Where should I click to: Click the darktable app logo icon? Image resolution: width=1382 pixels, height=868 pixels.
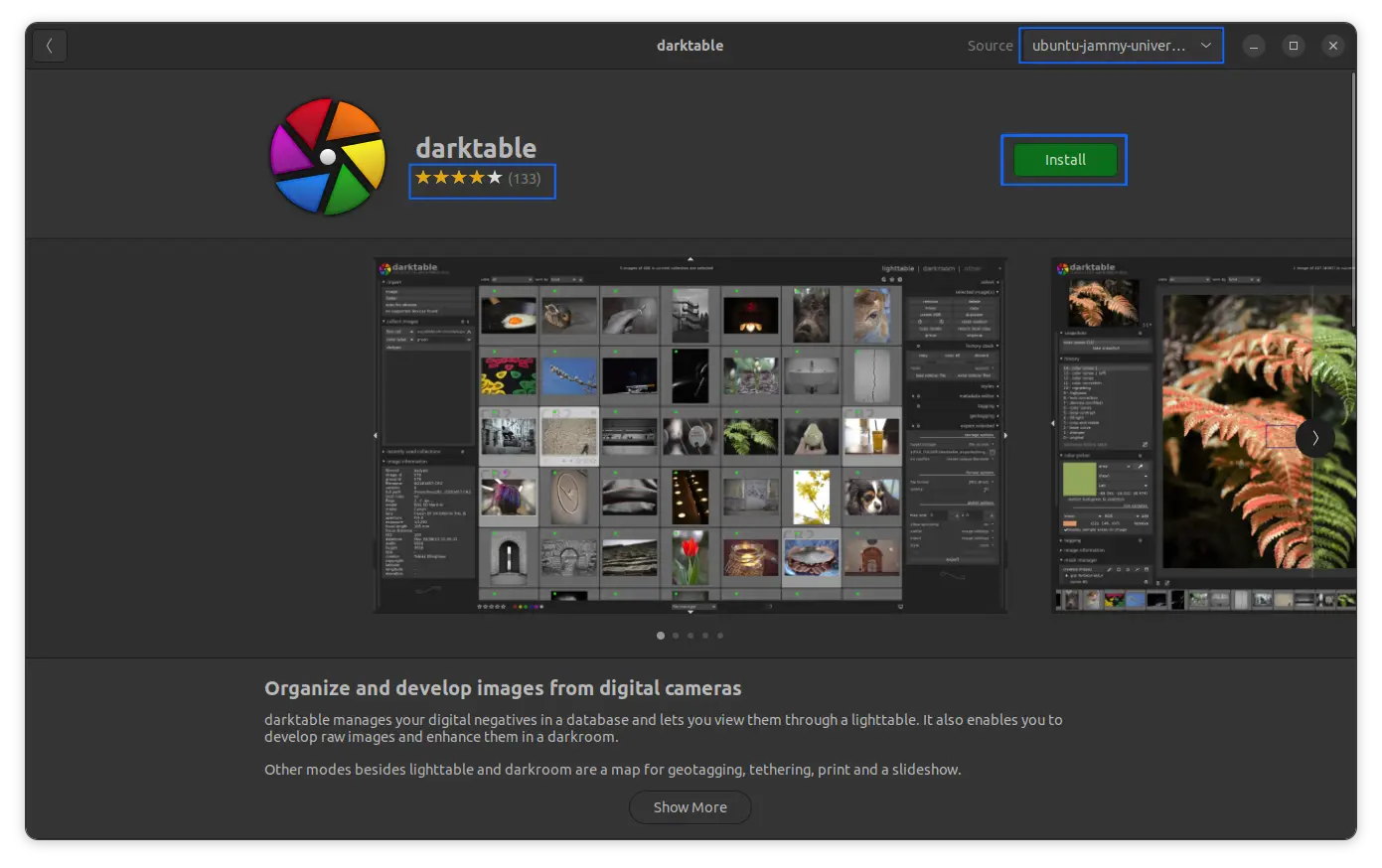pyautogui.click(x=328, y=156)
